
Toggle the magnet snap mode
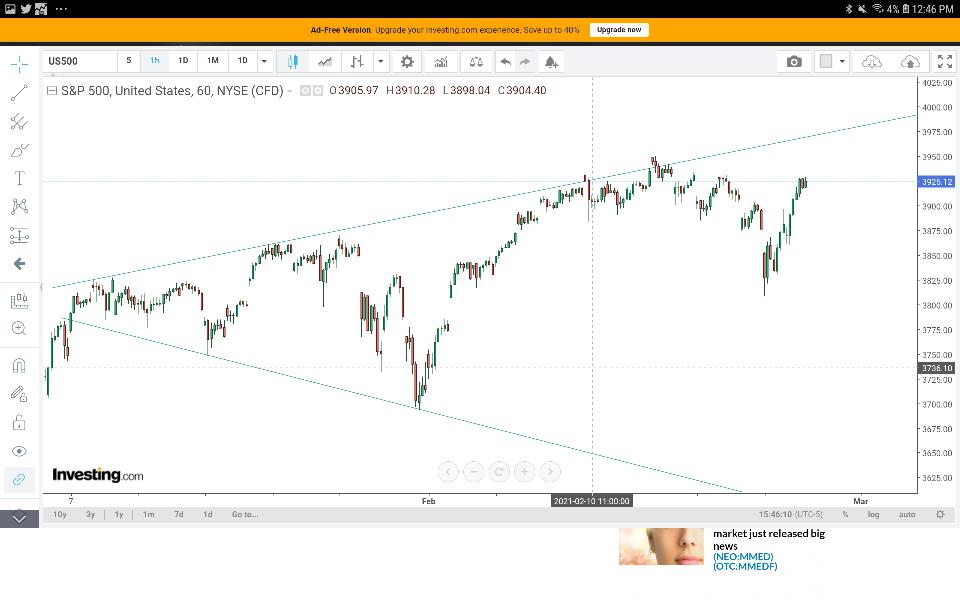pyautogui.click(x=19, y=366)
